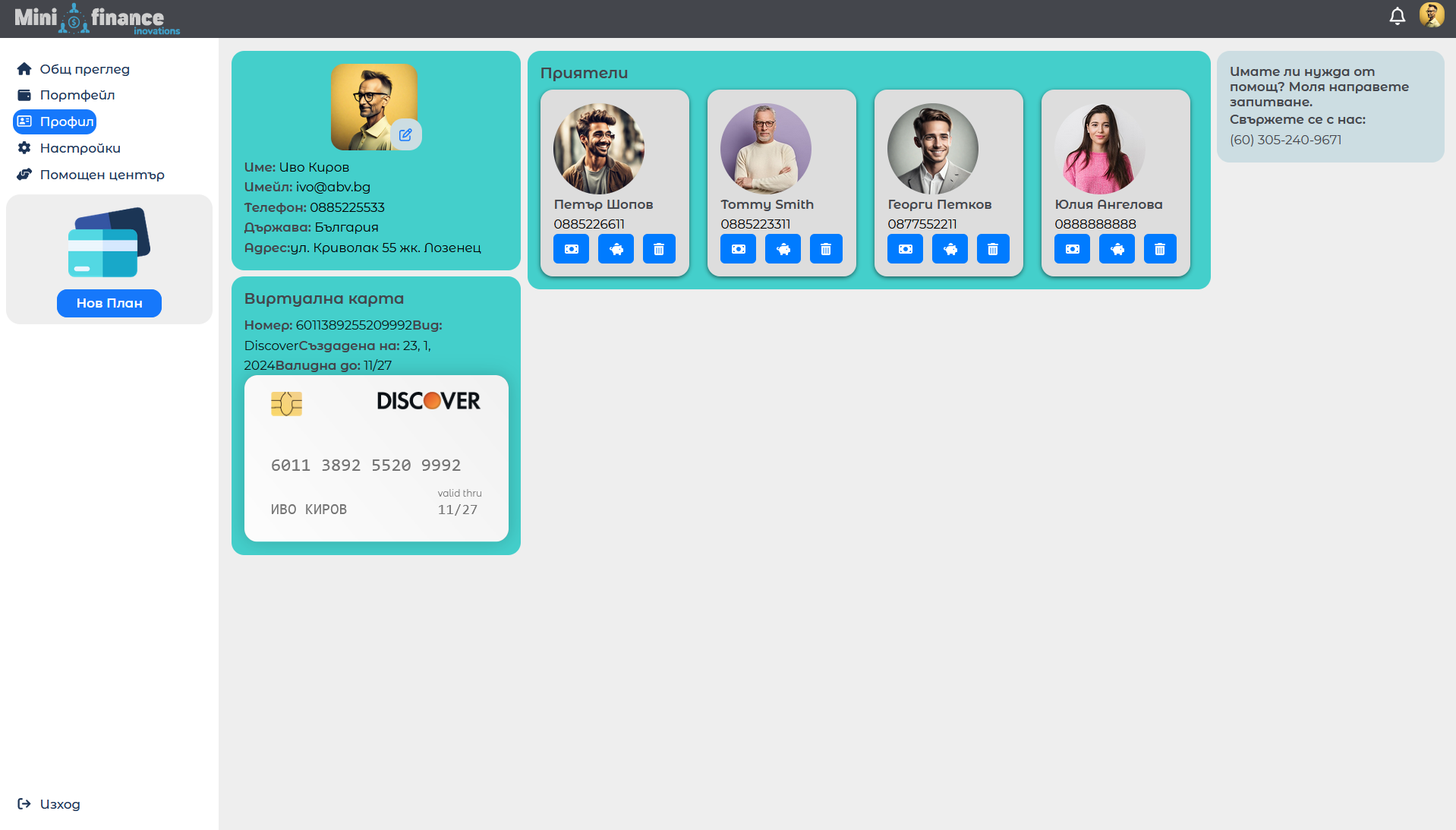Click the Нов План button

pyautogui.click(x=109, y=303)
